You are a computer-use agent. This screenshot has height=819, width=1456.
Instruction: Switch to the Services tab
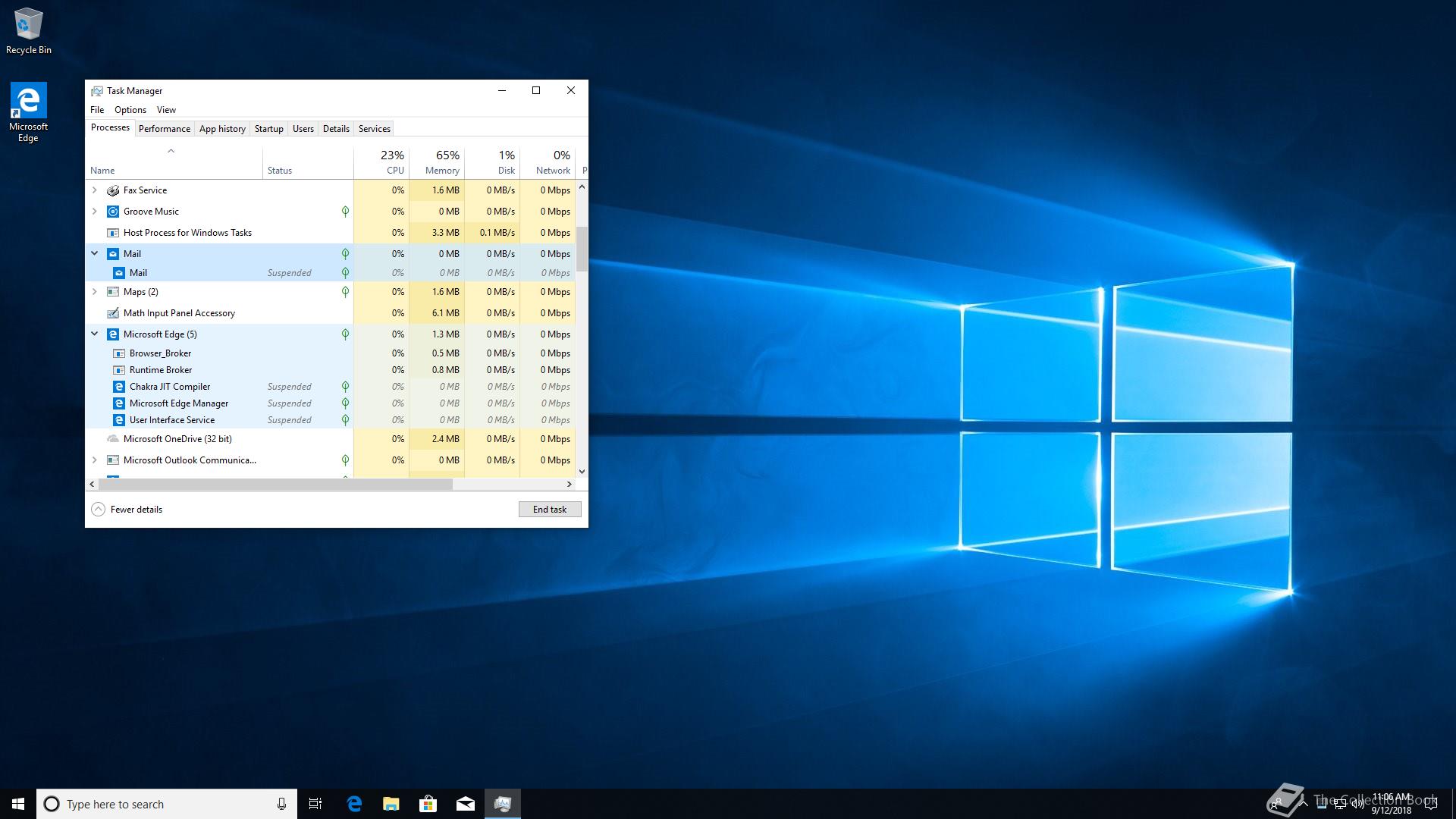(x=375, y=129)
